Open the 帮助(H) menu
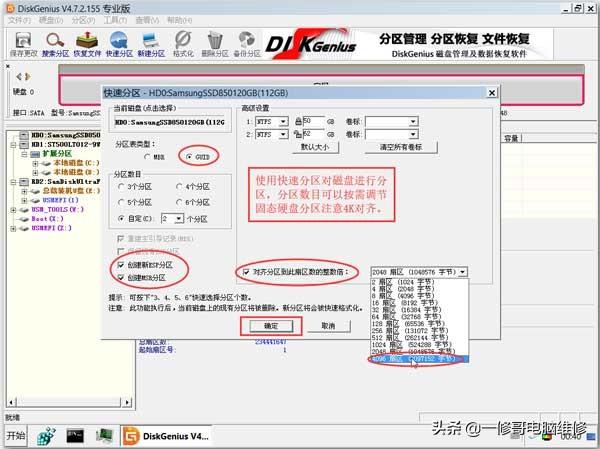Image resolution: width=600 pixels, height=449 pixels. pos(179,20)
